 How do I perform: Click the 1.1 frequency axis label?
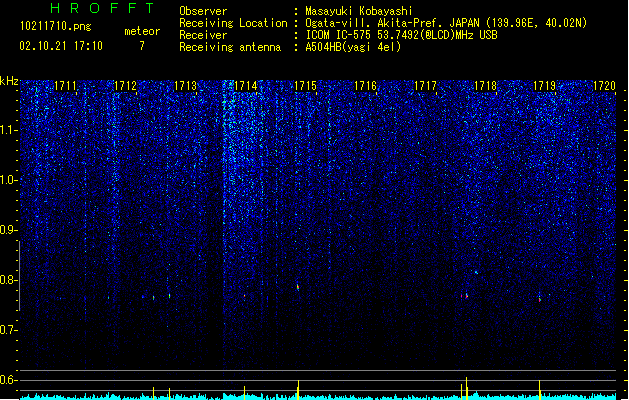[9, 130]
